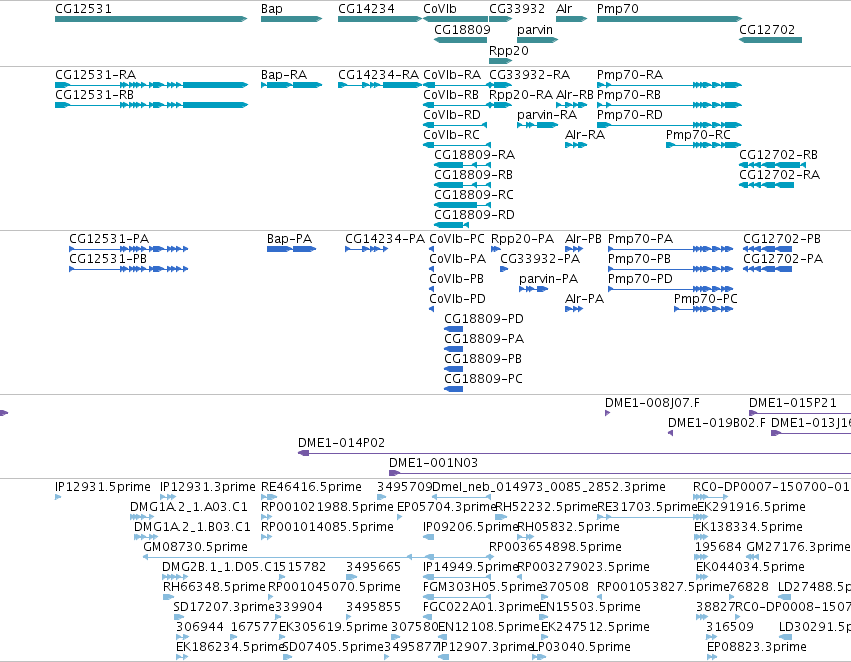Click clone DME1-008J07.F

point(607,413)
